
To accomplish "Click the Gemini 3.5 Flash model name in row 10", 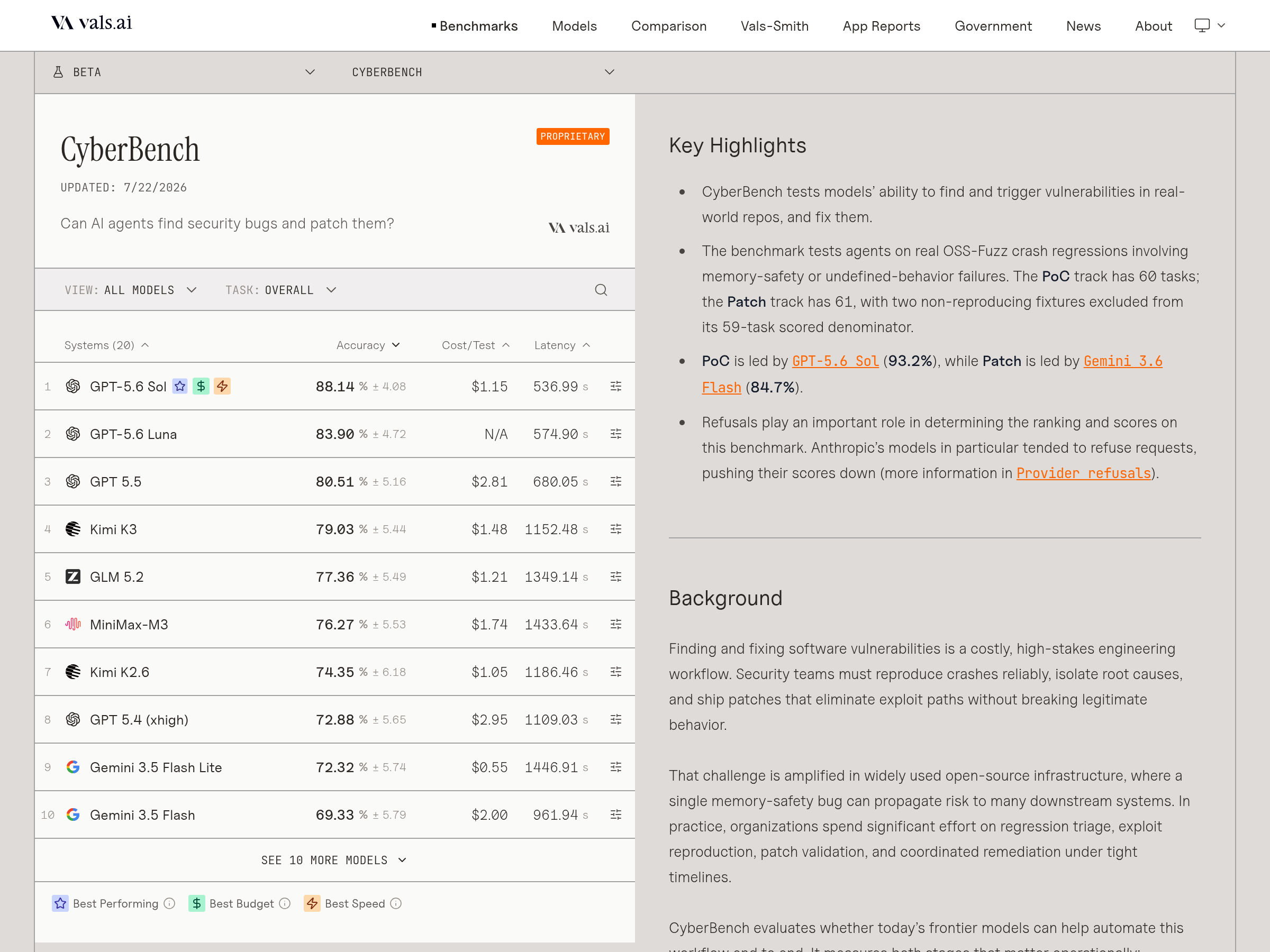I will coord(142,815).
